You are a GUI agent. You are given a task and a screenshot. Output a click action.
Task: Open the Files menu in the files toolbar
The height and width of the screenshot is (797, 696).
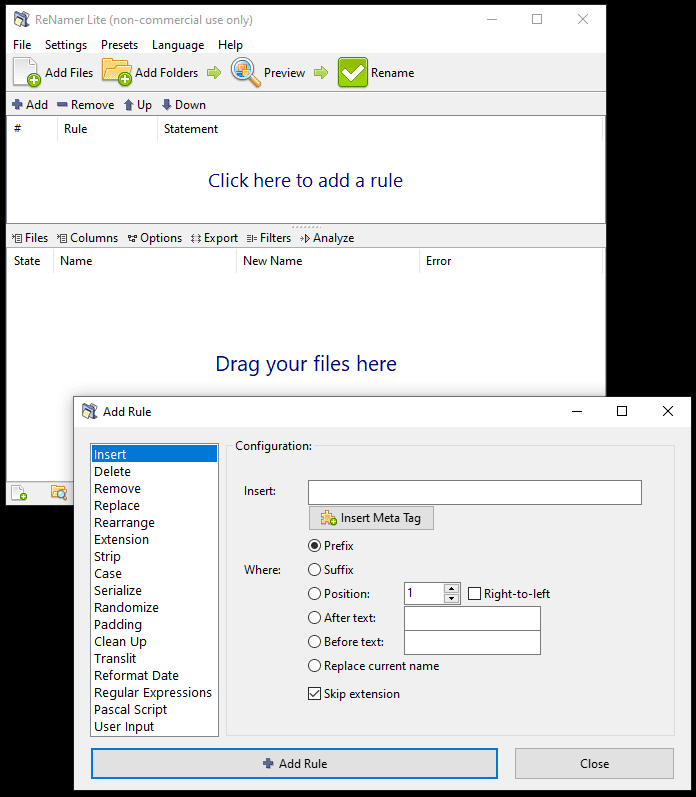30,238
